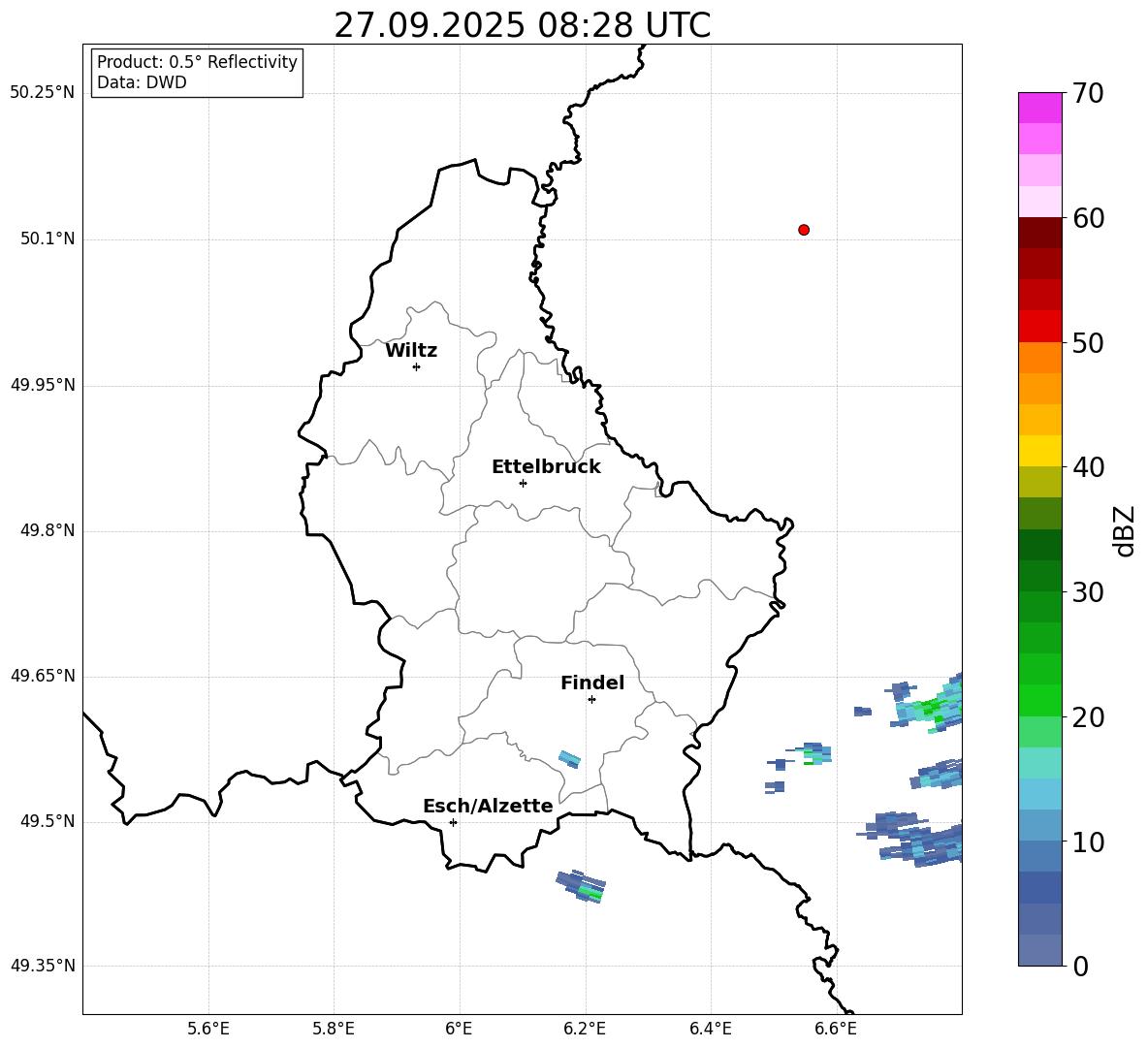1148x1048 pixels.
Task: Click the 20 colorbar tick value
Action: [1088, 717]
